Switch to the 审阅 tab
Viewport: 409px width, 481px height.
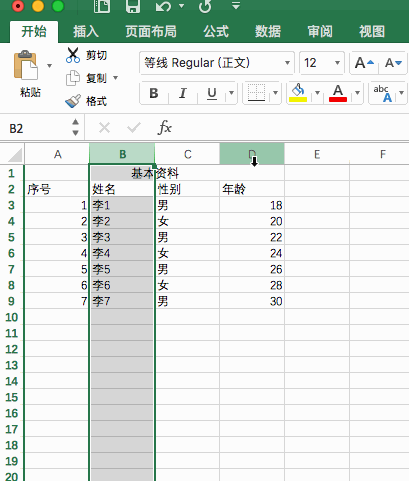[x=320, y=32]
